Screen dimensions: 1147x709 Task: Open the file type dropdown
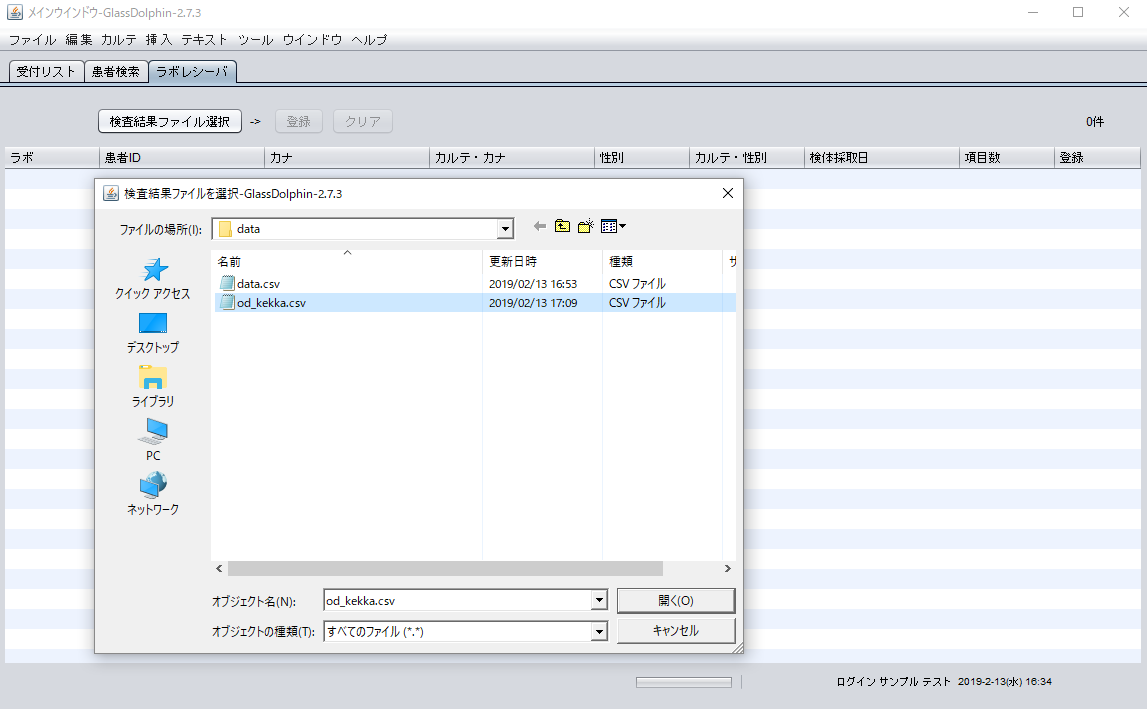click(599, 632)
